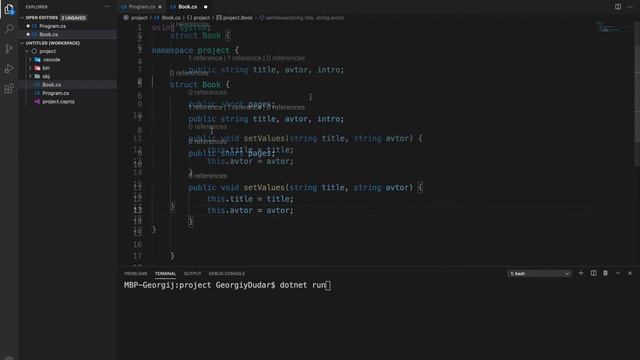
Task: Open the Explorer view in activity bar
Action: pyautogui.click(x=9, y=9)
